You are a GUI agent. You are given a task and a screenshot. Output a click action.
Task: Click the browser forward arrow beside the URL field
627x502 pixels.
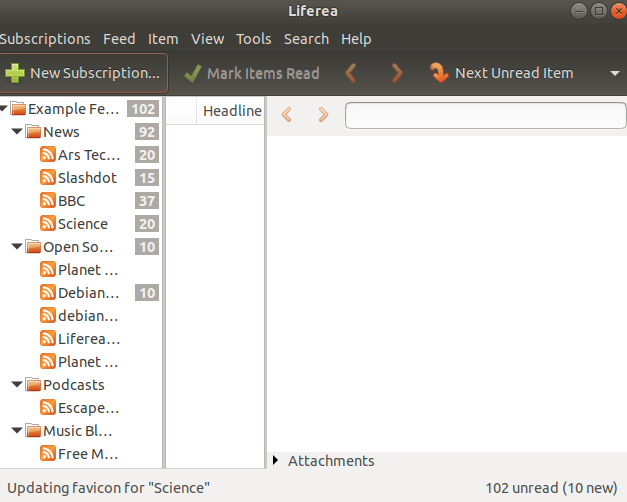(x=323, y=115)
